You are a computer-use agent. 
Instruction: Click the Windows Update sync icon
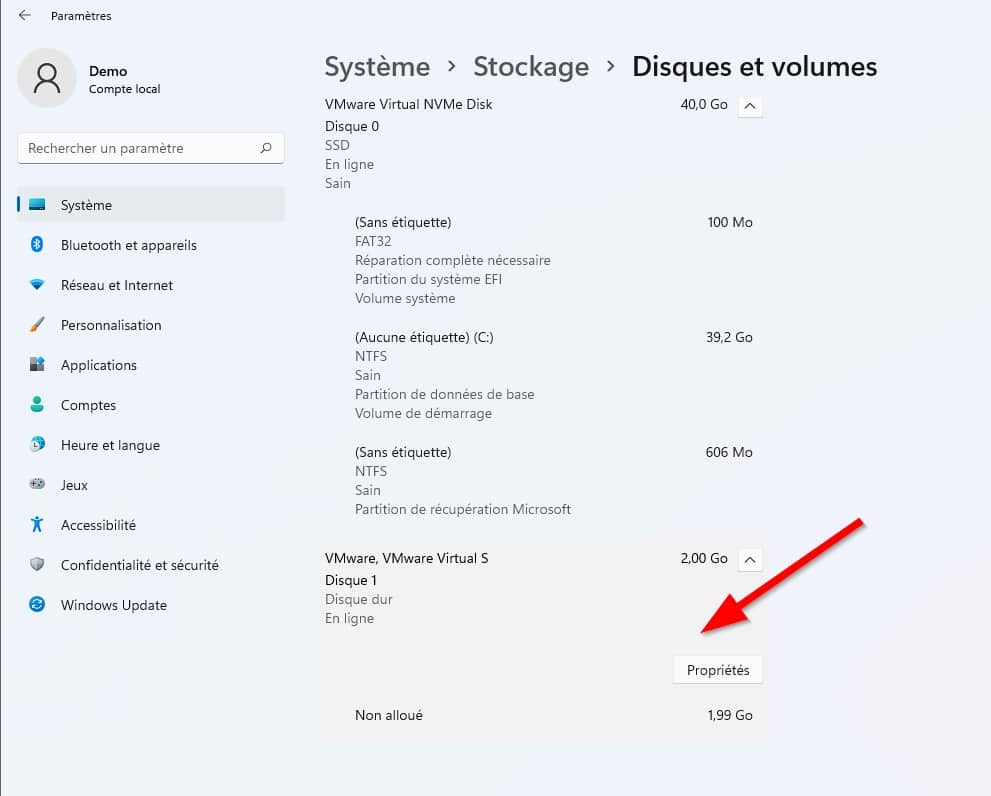pyautogui.click(x=37, y=605)
